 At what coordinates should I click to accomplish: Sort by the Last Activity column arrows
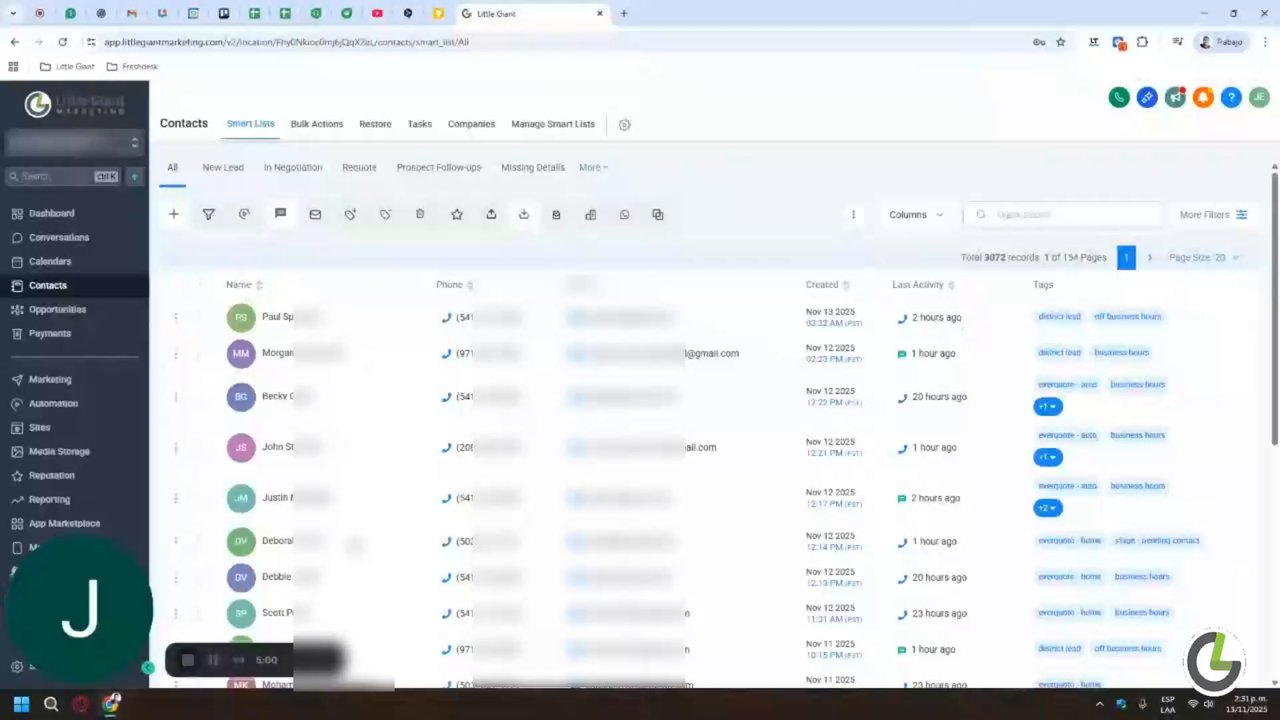951,285
